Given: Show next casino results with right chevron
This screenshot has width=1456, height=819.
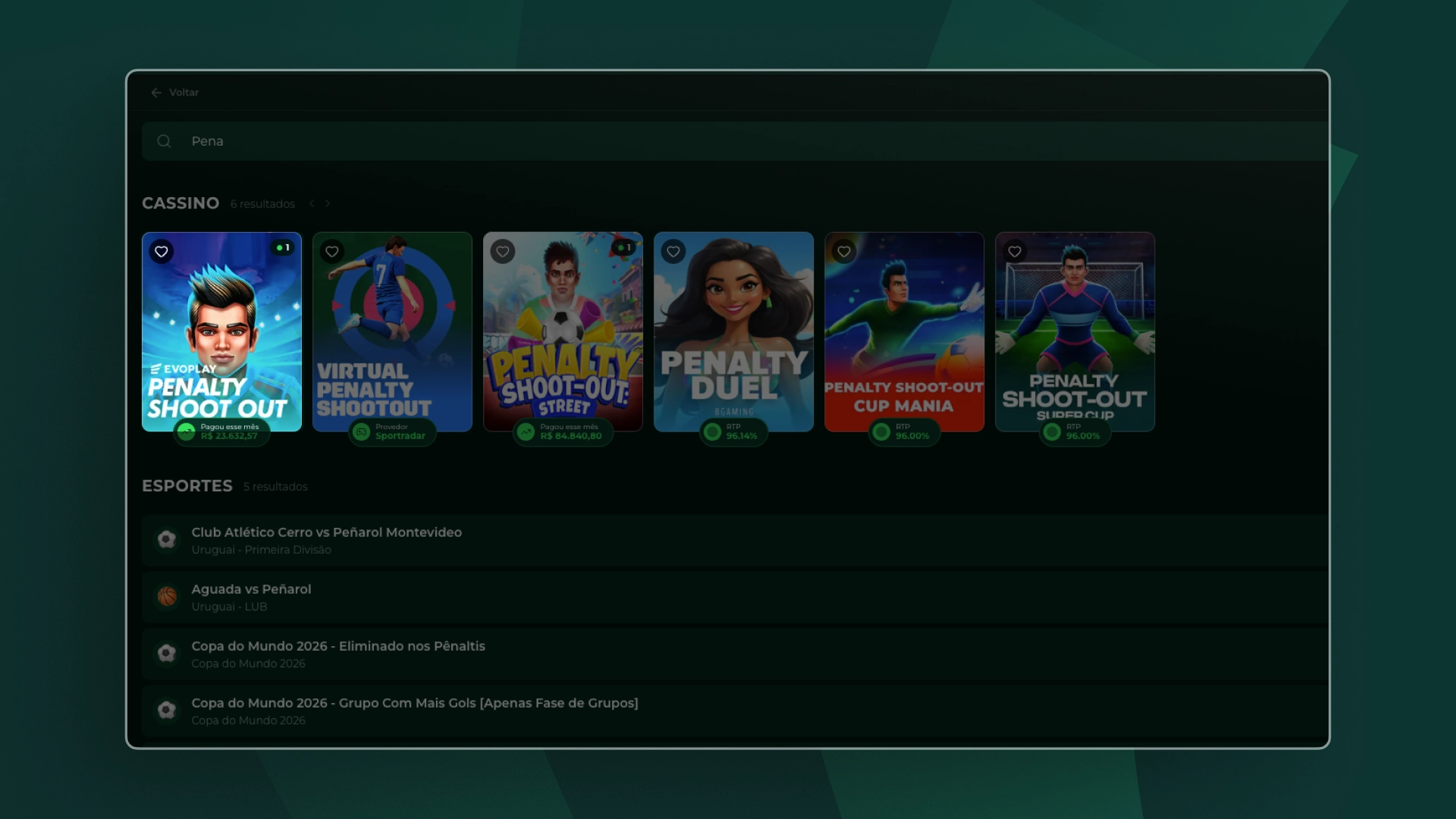Looking at the screenshot, I should [328, 203].
